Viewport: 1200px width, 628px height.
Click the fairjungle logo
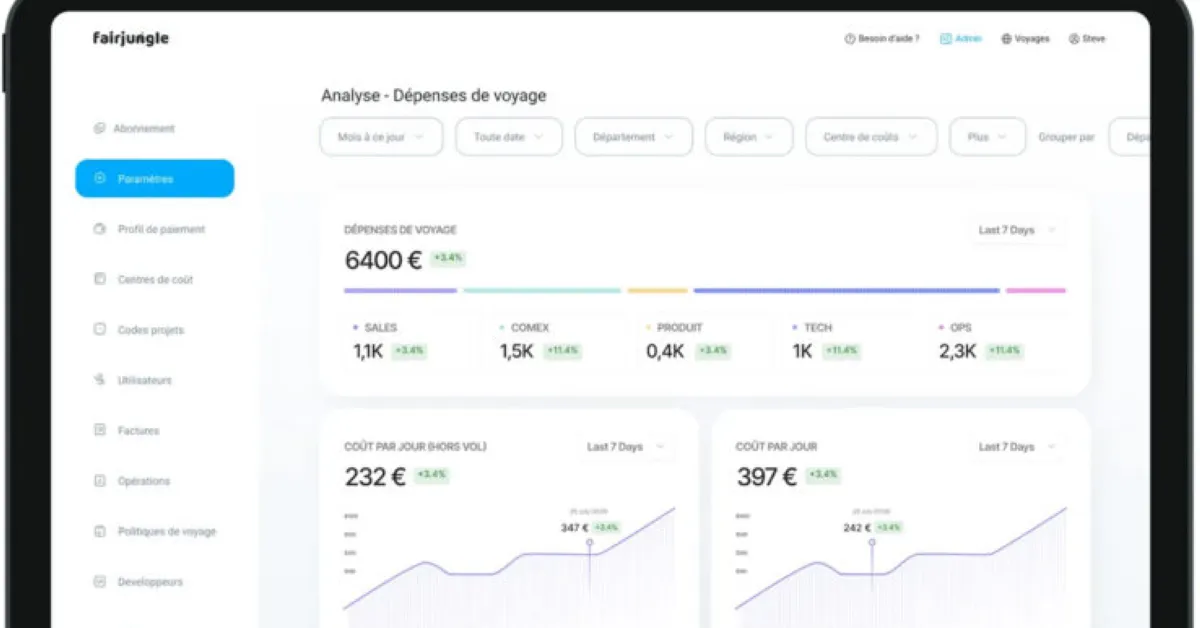[131, 39]
